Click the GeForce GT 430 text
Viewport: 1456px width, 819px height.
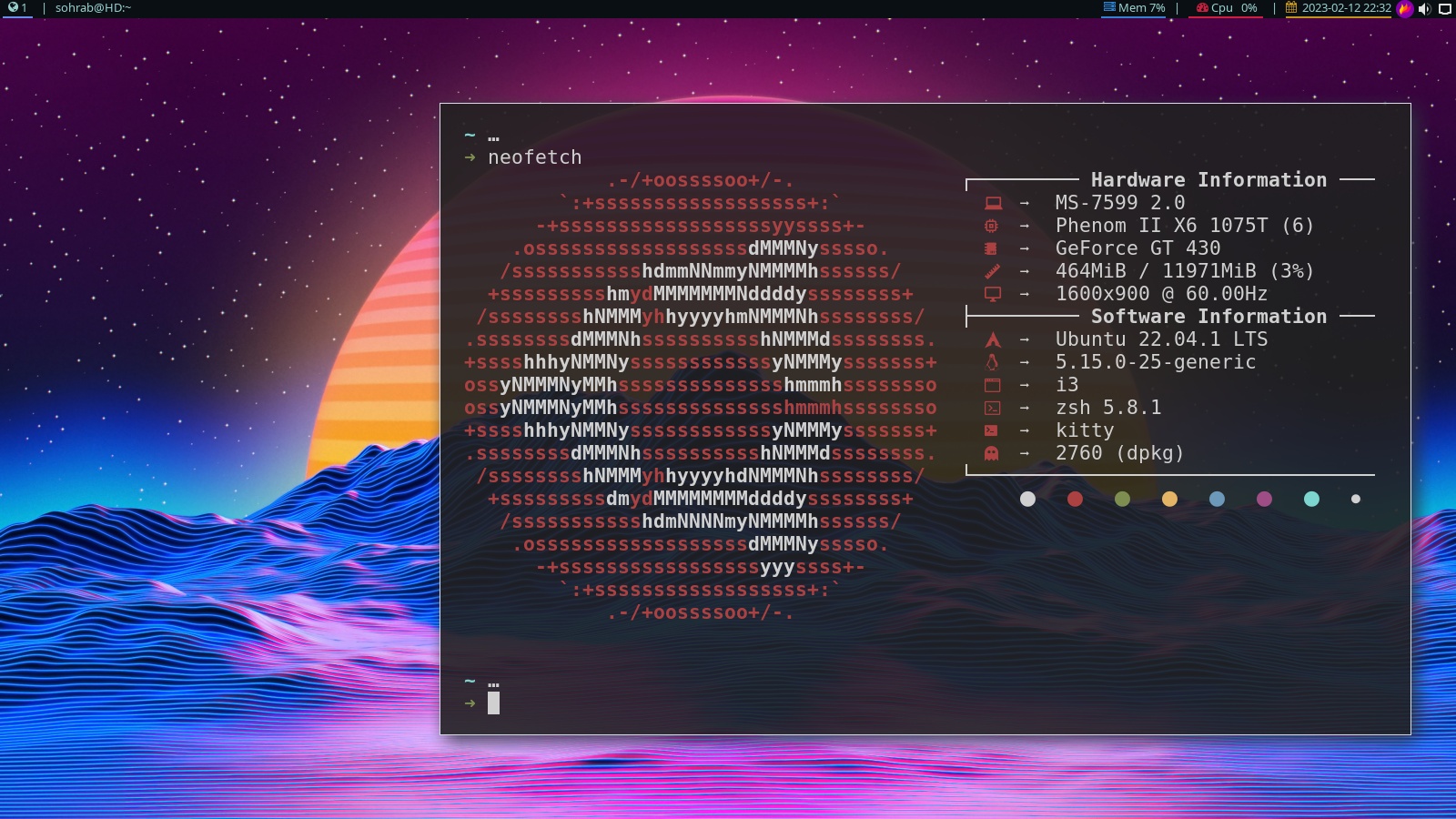pos(1137,248)
